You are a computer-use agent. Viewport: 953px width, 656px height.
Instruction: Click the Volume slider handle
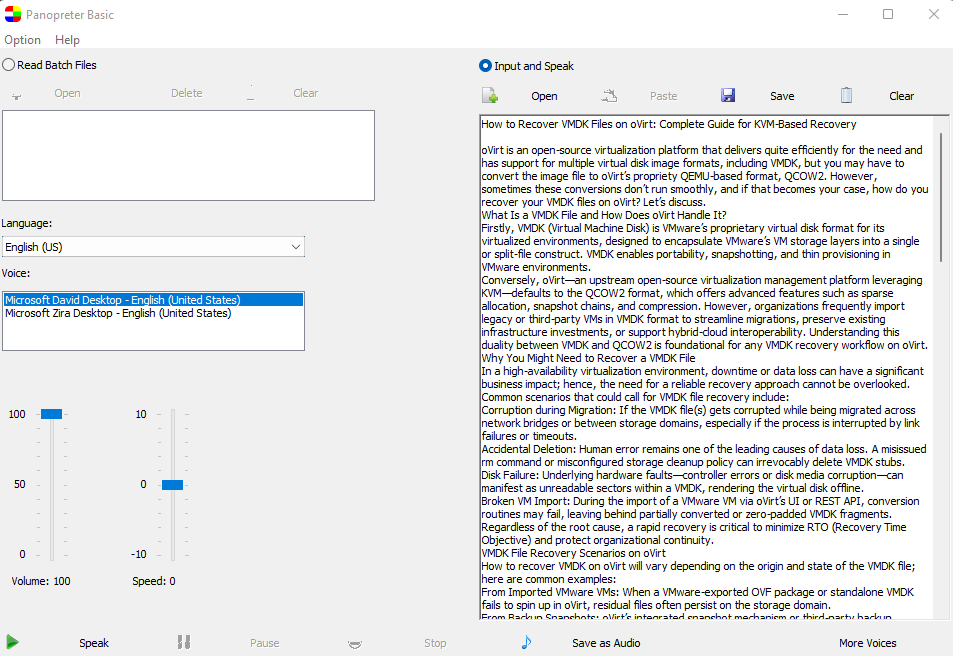(52, 414)
